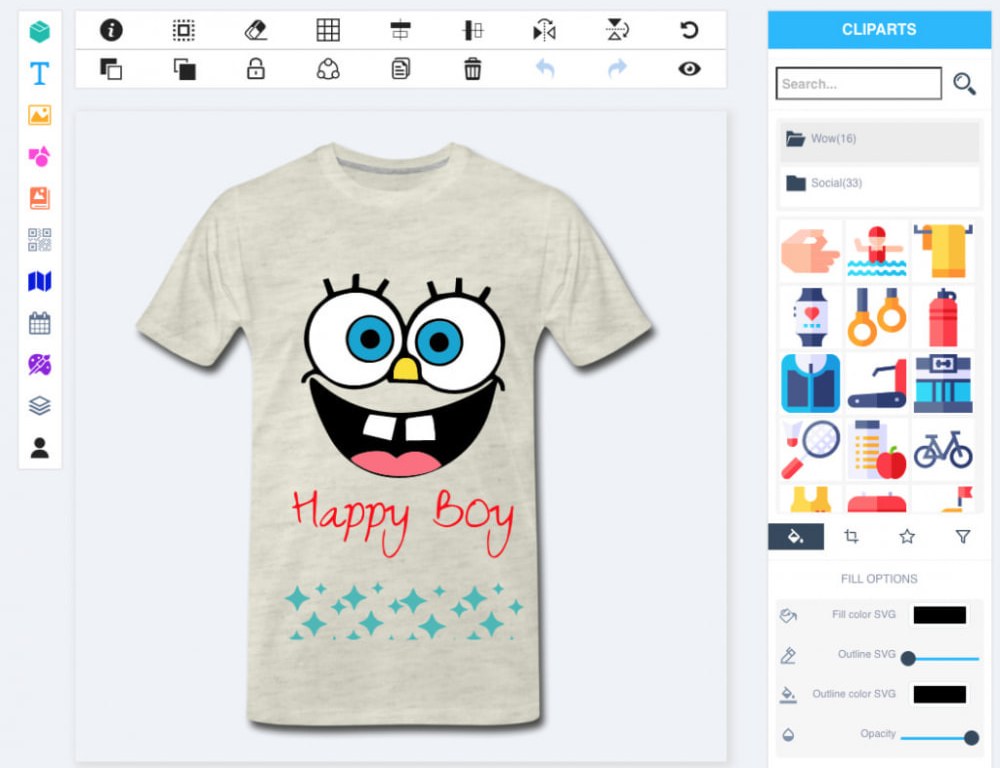1000x768 pixels.
Task: Select the yellow towel clipart
Action: (943, 251)
